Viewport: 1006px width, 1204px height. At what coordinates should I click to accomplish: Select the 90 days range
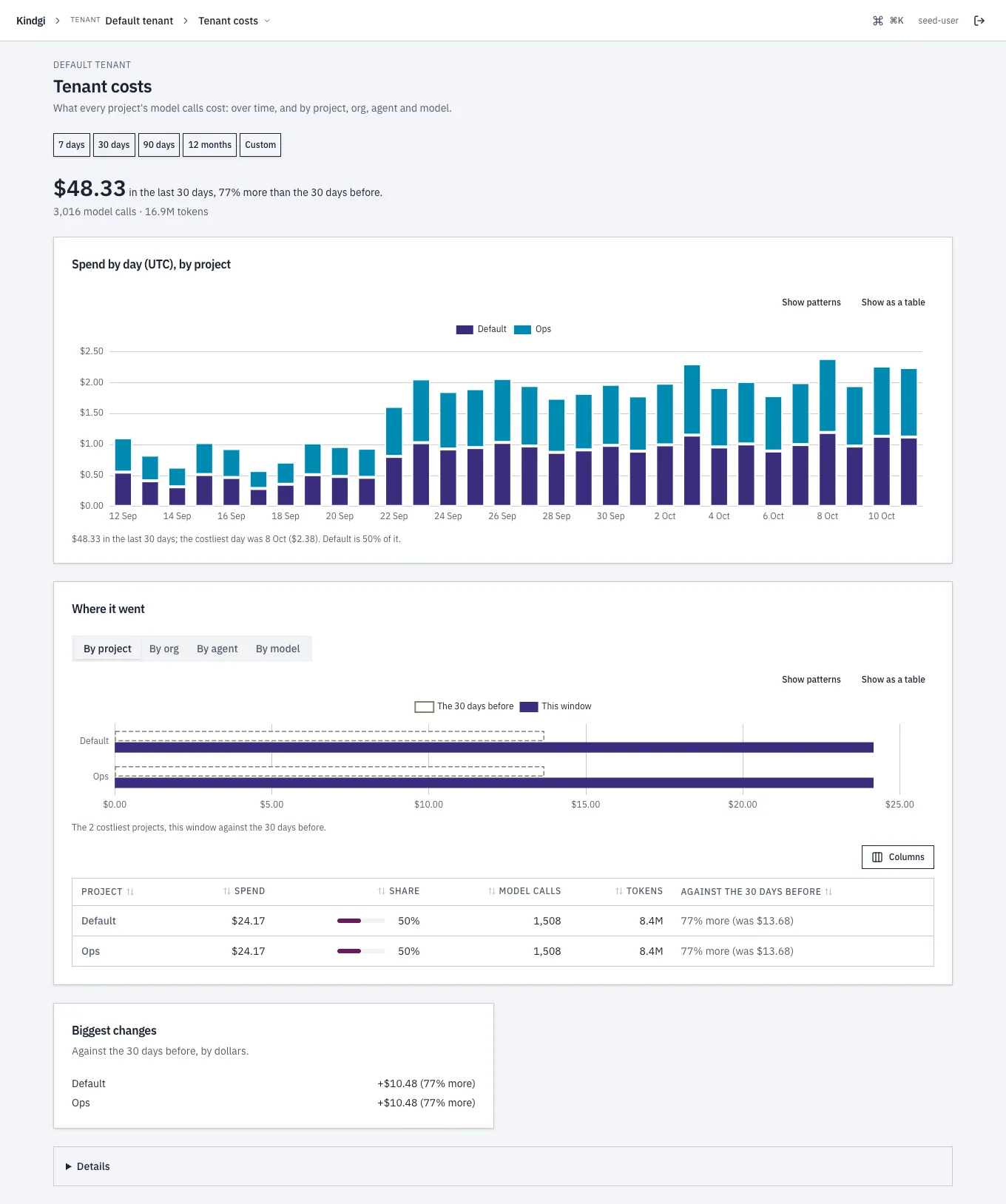[x=159, y=145]
